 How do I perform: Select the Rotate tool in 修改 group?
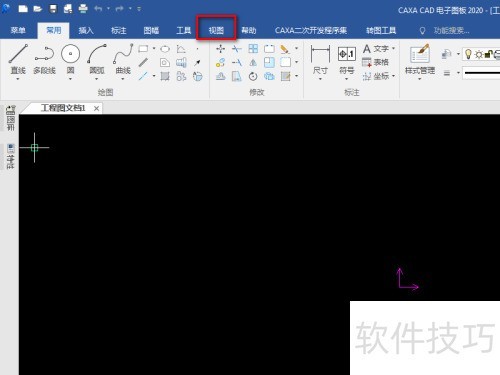click(x=253, y=76)
